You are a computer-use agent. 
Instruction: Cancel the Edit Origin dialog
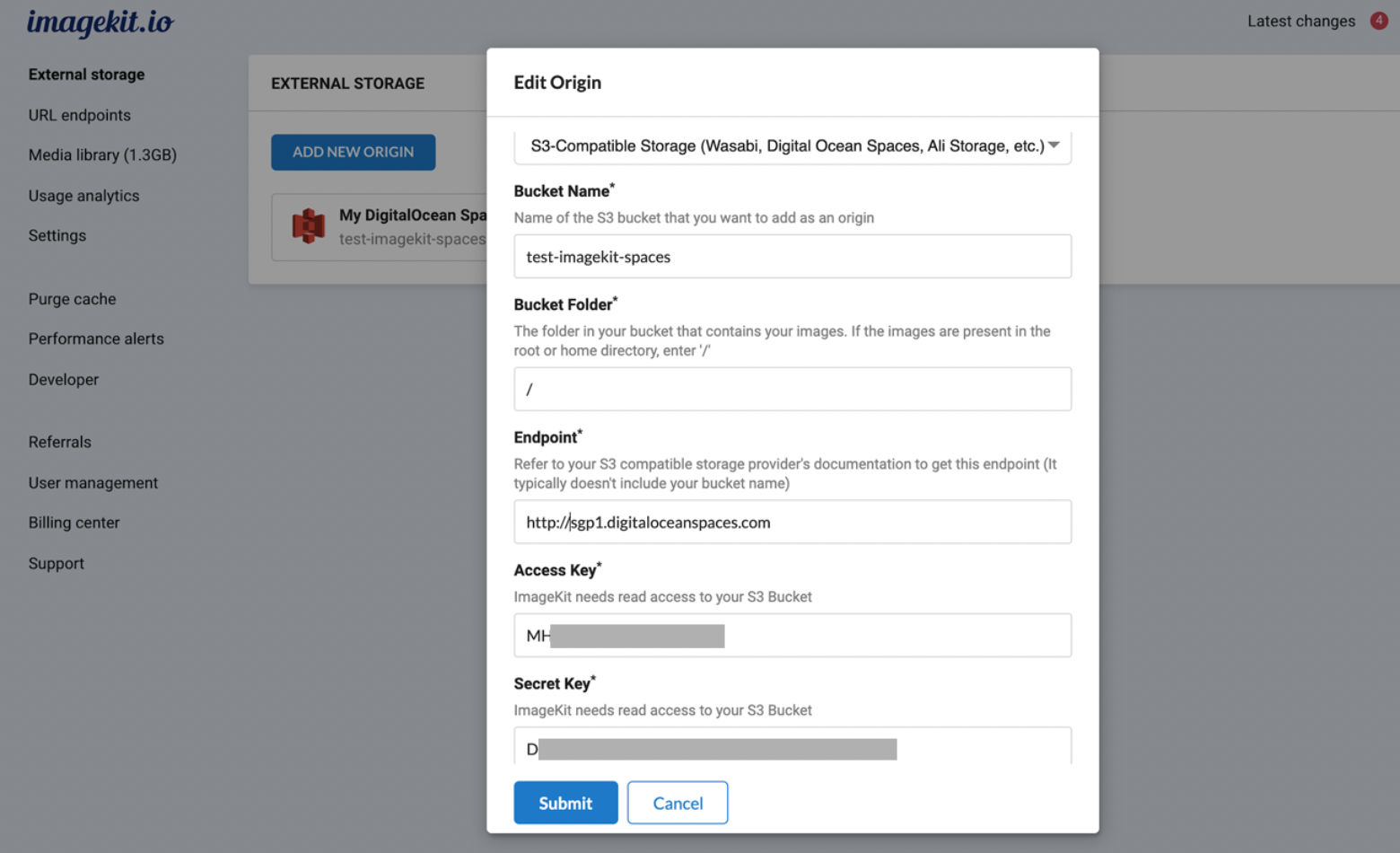tap(678, 803)
